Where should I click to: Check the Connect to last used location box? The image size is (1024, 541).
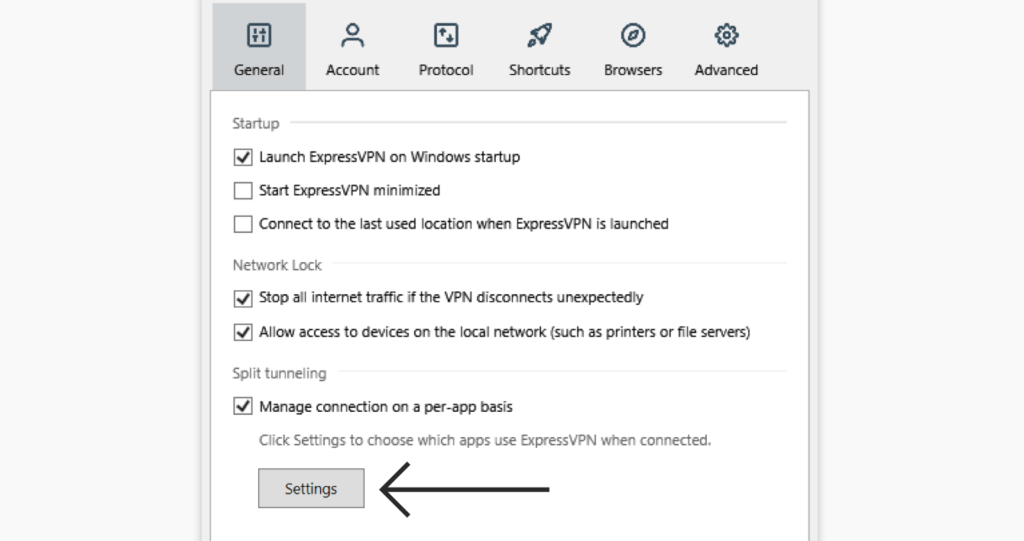(x=243, y=224)
